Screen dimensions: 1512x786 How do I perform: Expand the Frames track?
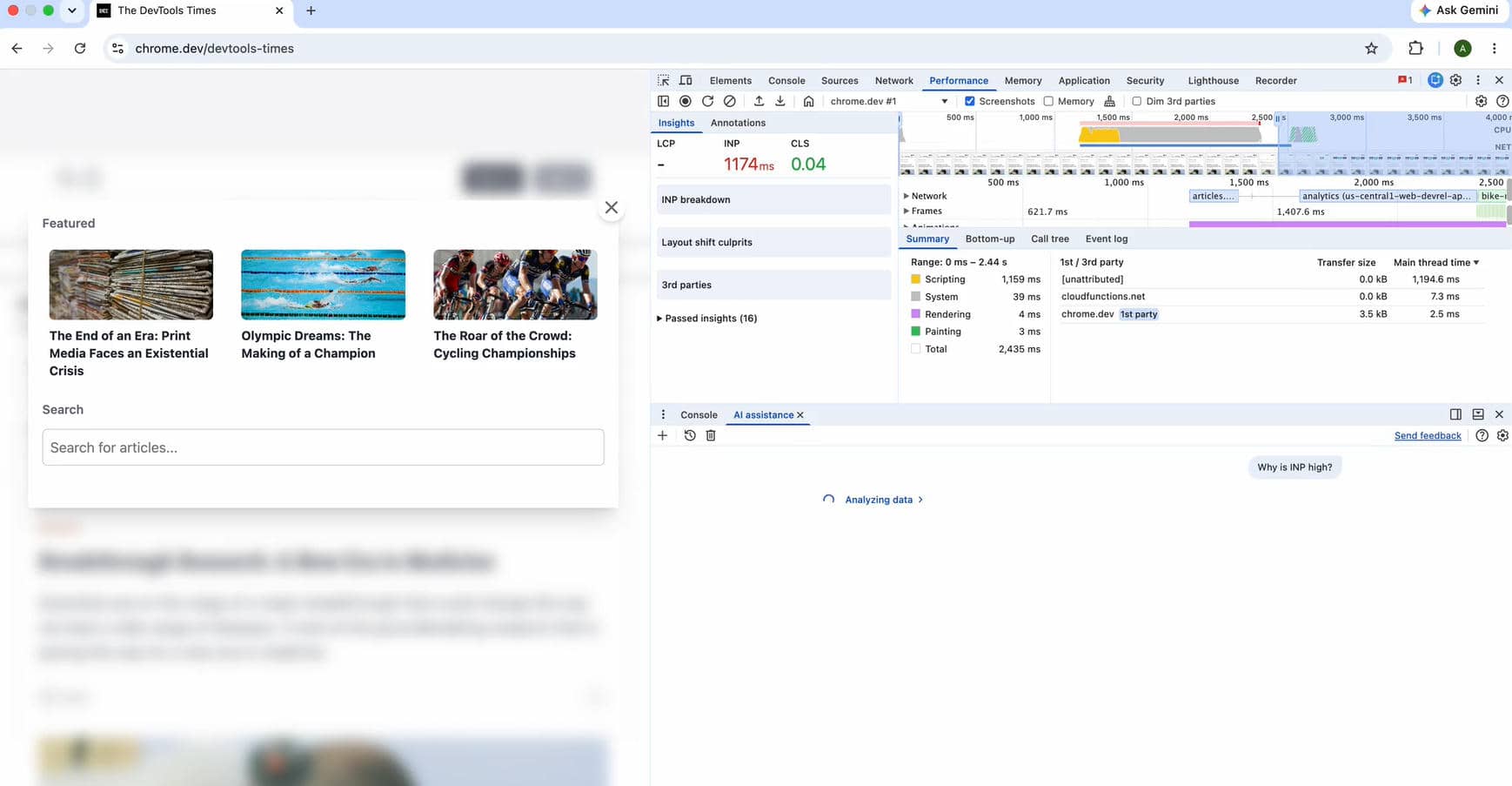906,211
